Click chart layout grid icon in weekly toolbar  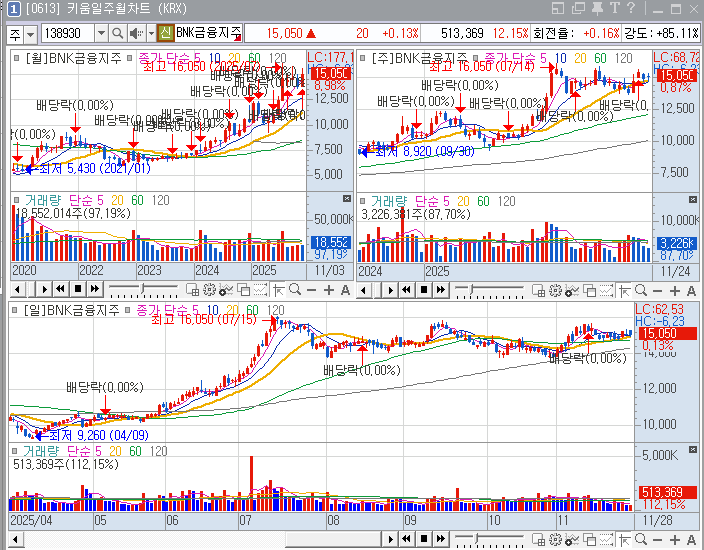539,291
